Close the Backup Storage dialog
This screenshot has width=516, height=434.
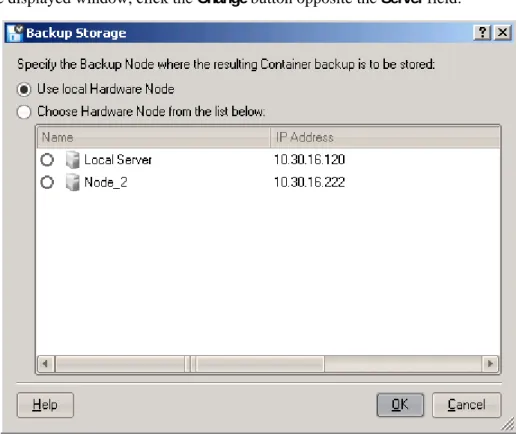(x=502, y=33)
